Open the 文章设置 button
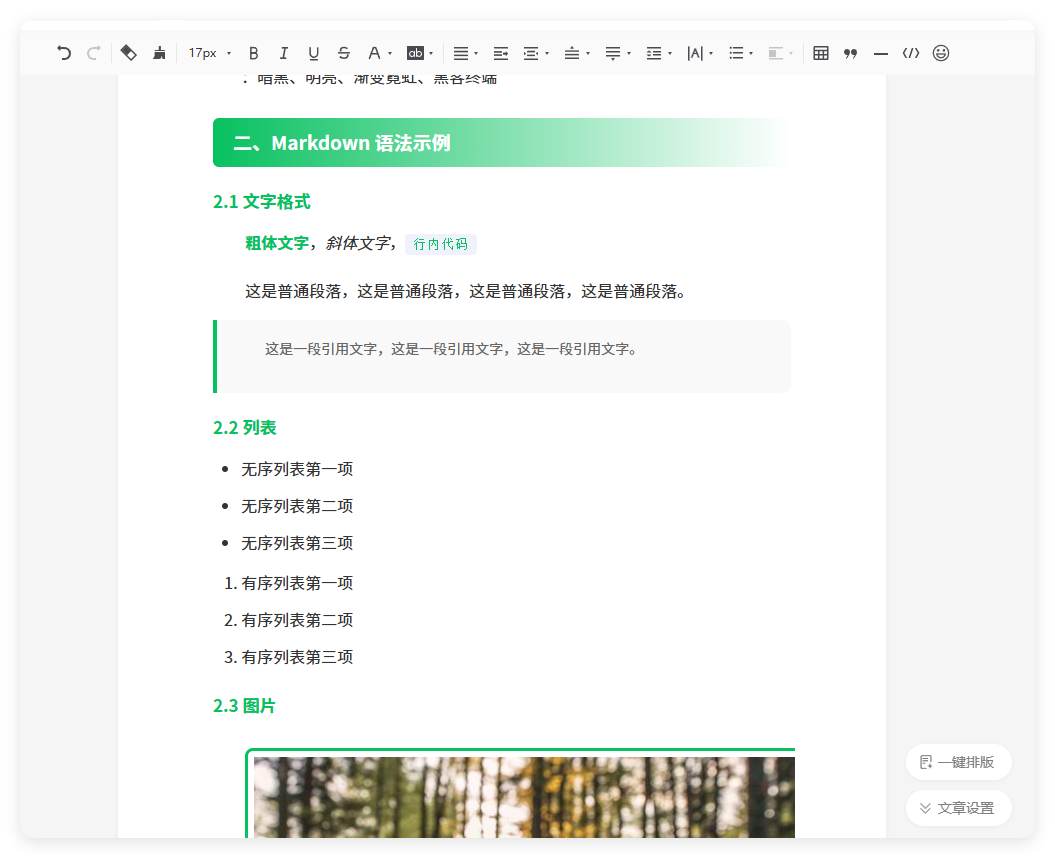 958,808
